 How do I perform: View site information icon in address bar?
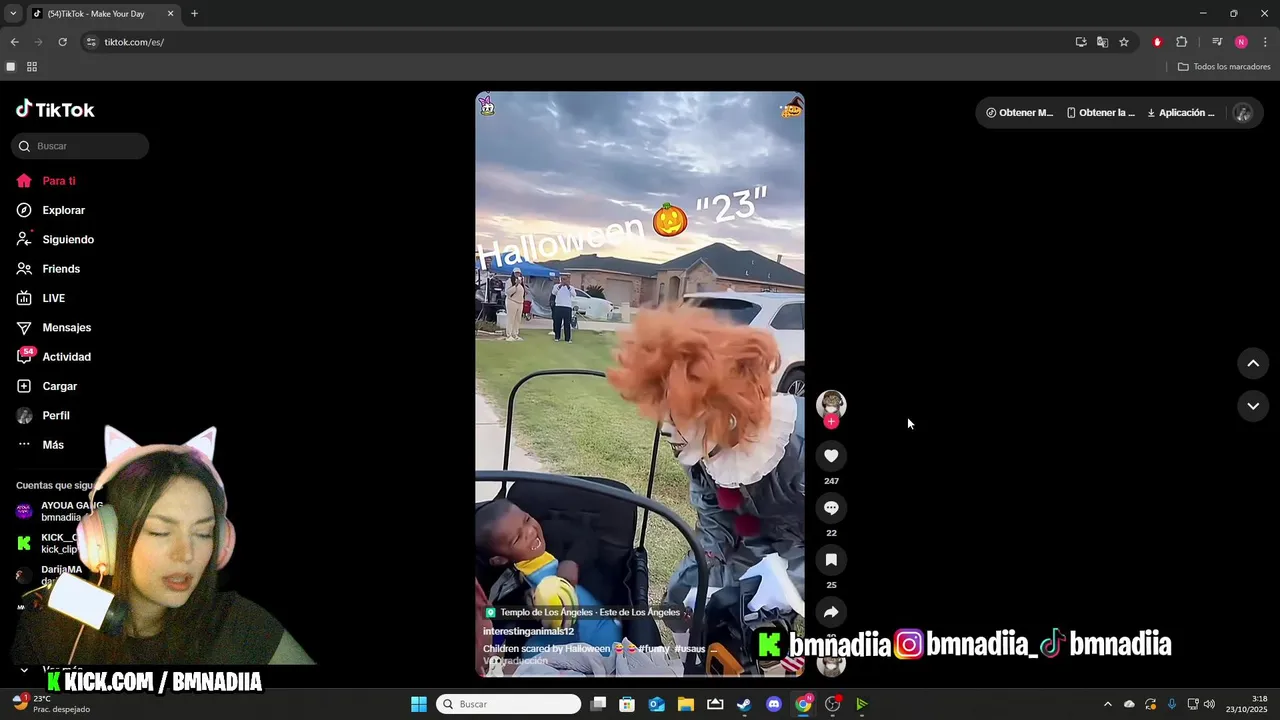pos(91,42)
